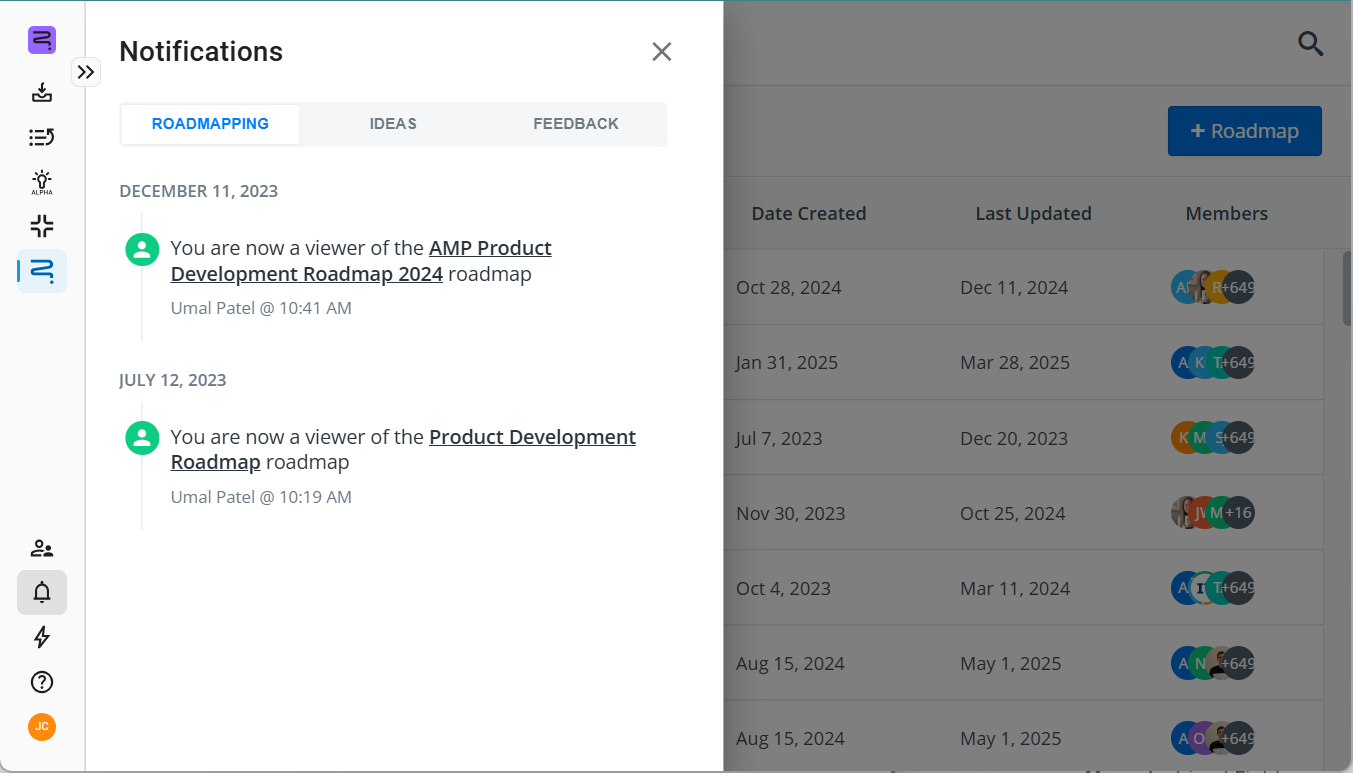Screen dimensions: 1353x773
Task: Open the Alpha lightbulb ideas icon
Action: [x=42, y=181]
